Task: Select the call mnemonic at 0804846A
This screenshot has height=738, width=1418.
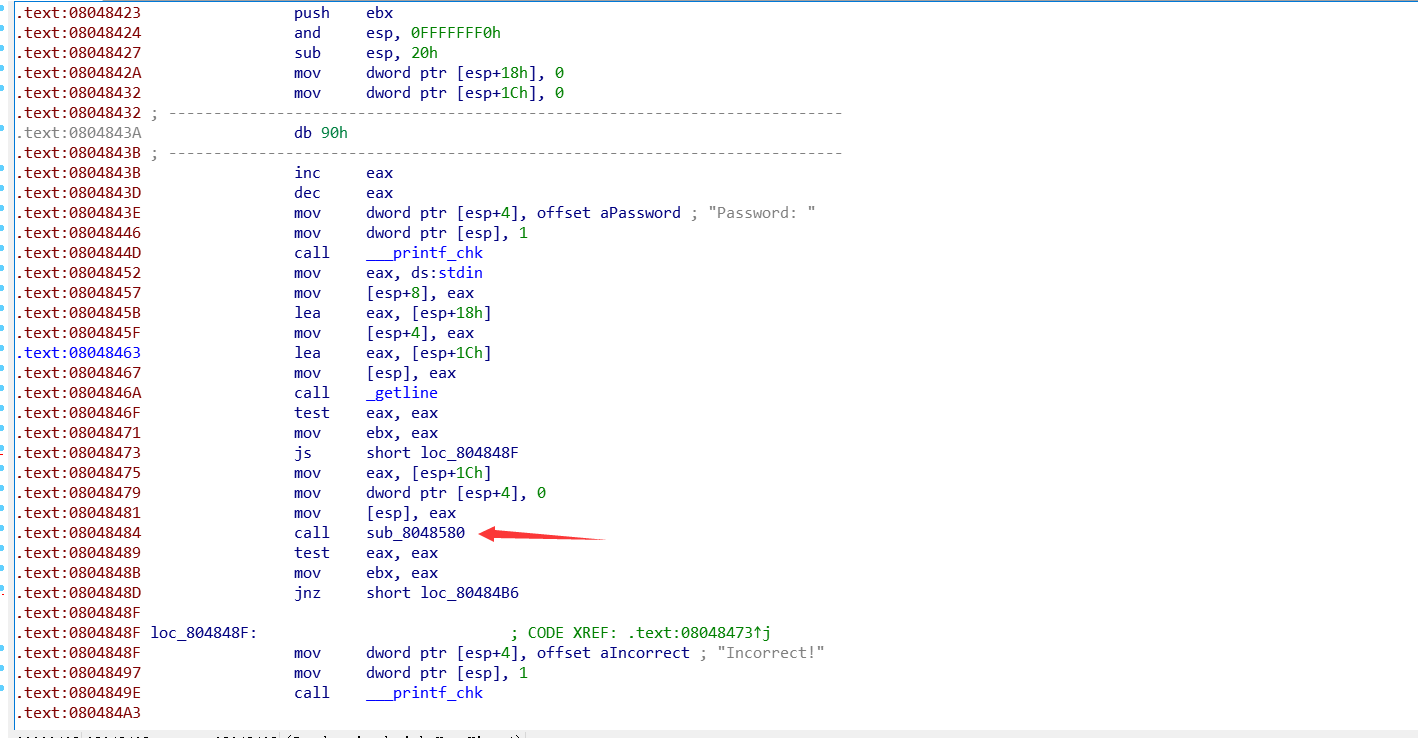Action: [312, 393]
